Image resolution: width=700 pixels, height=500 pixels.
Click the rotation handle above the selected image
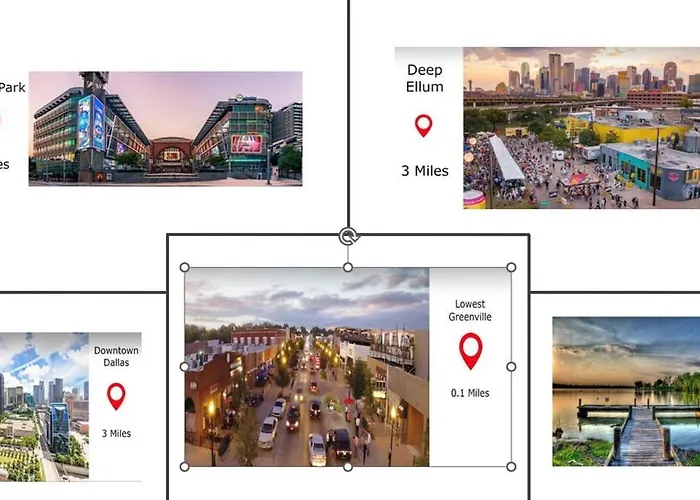tap(348, 236)
